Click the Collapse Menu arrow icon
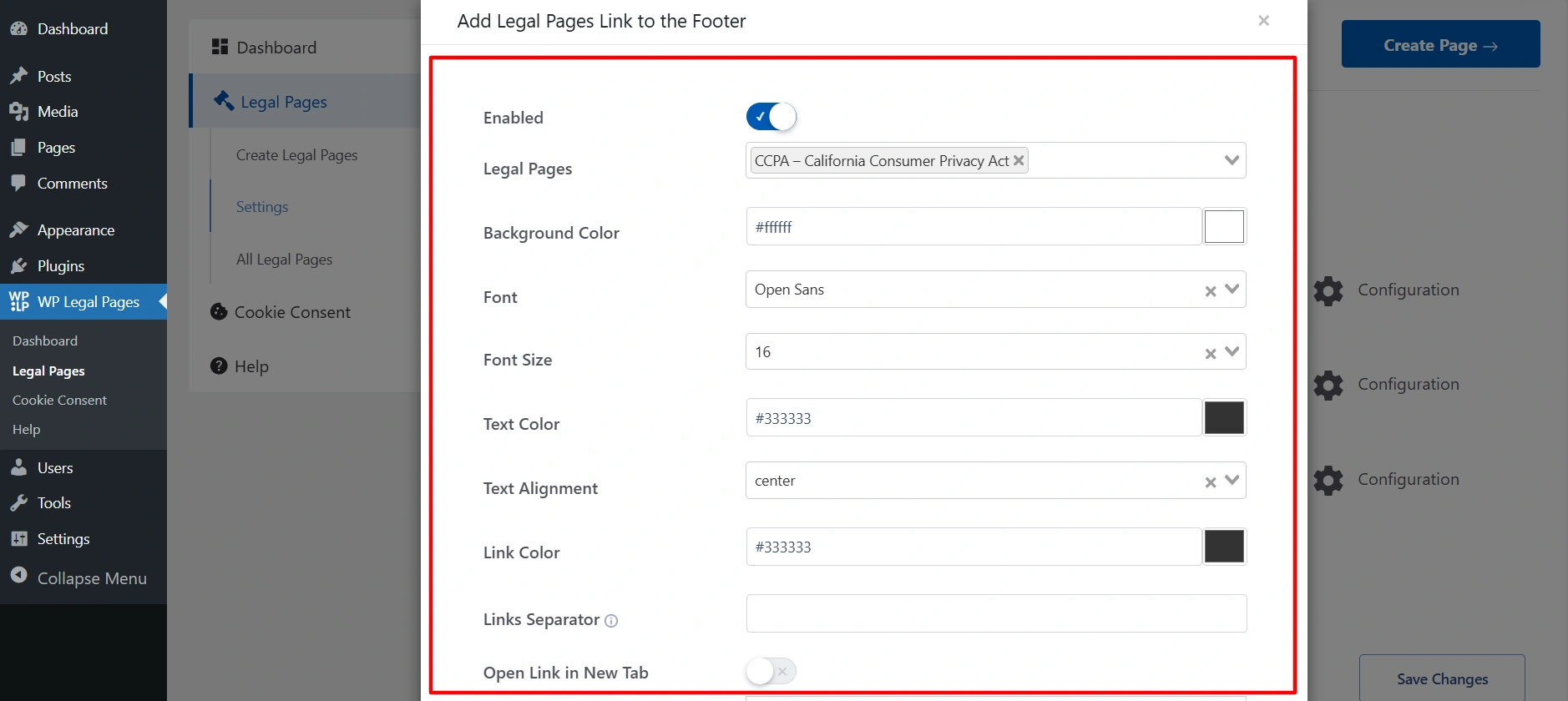1568x701 pixels. coord(18,575)
